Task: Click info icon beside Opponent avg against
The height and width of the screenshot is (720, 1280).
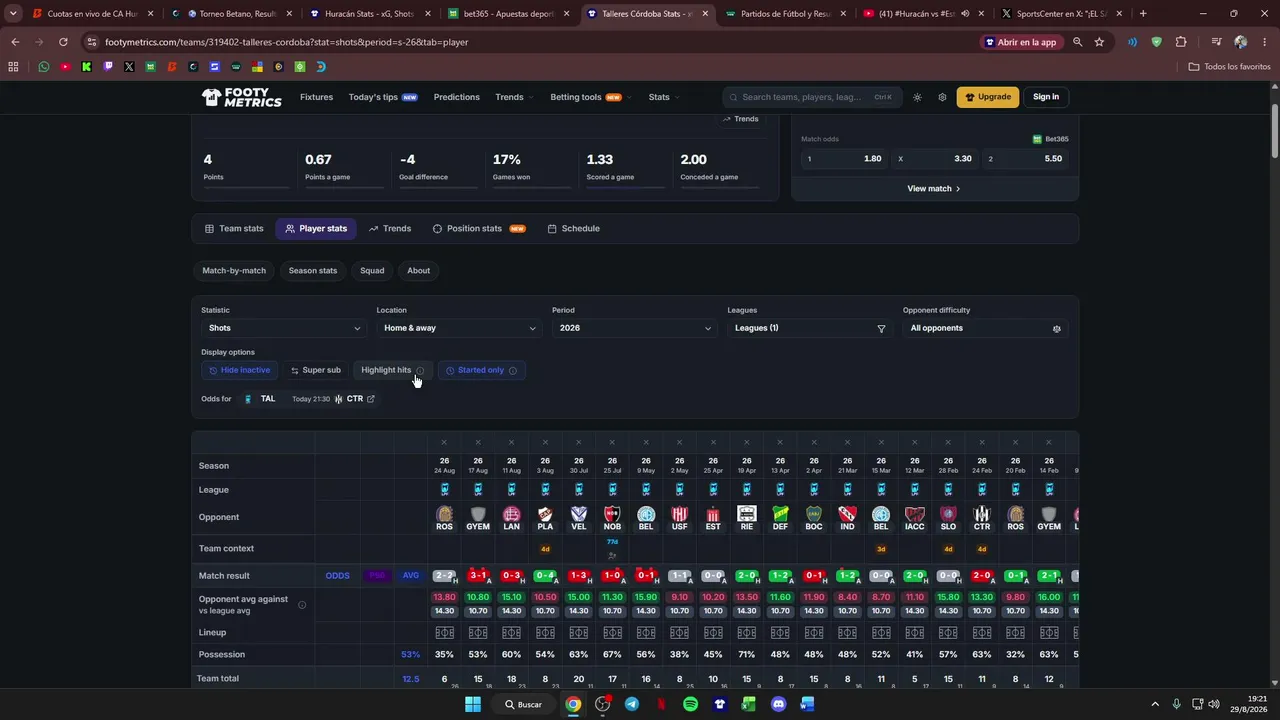Action: coord(302,605)
